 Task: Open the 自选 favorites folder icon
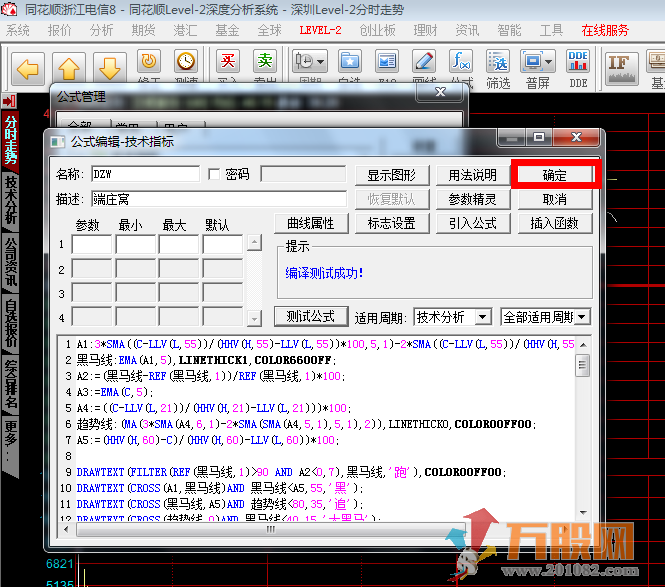pos(350,63)
